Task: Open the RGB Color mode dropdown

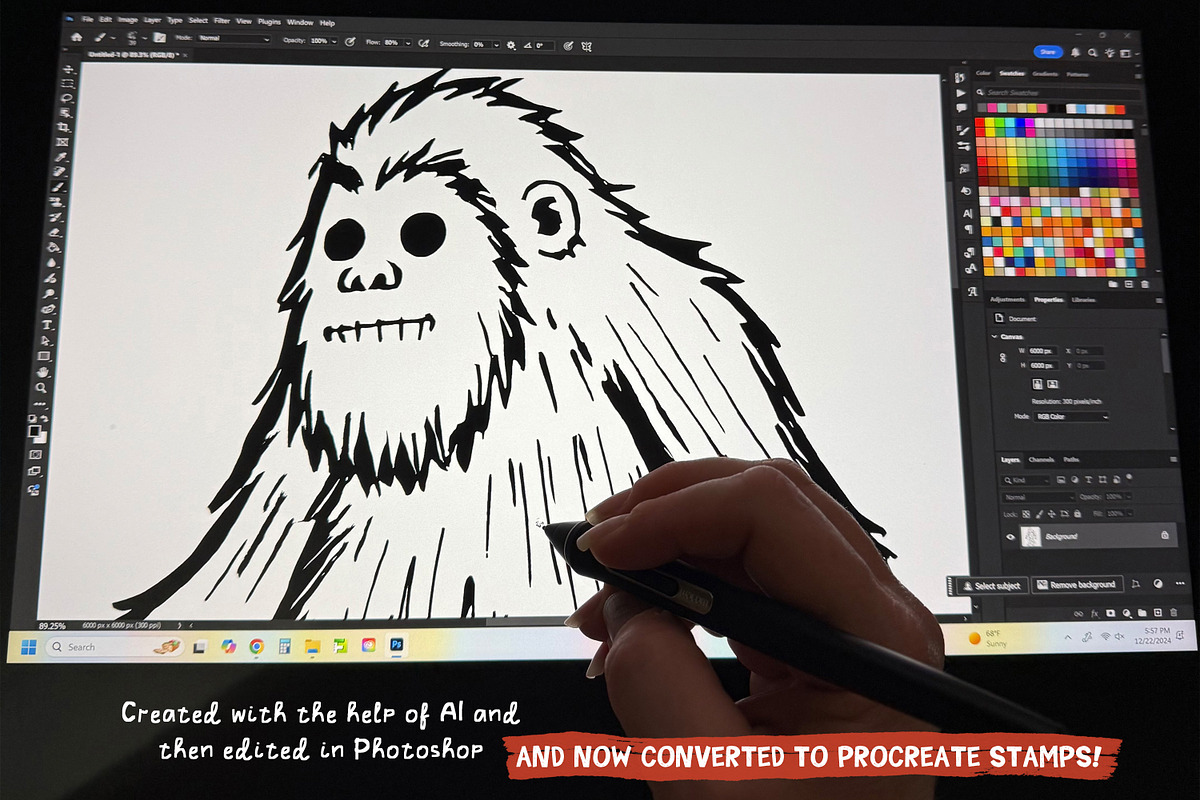Action: point(1071,416)
